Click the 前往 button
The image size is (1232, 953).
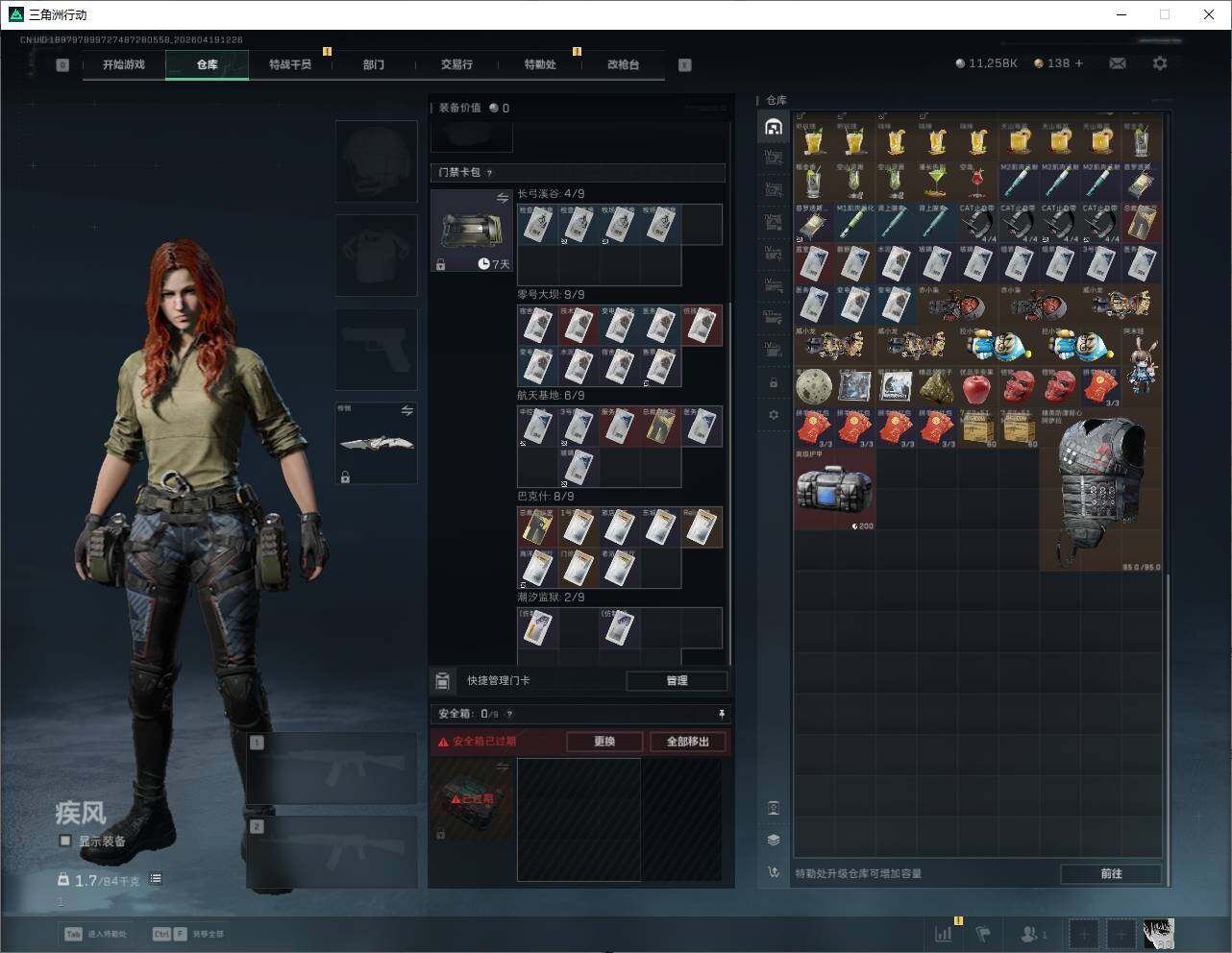pyautogui.click(x=1111, y=873)
